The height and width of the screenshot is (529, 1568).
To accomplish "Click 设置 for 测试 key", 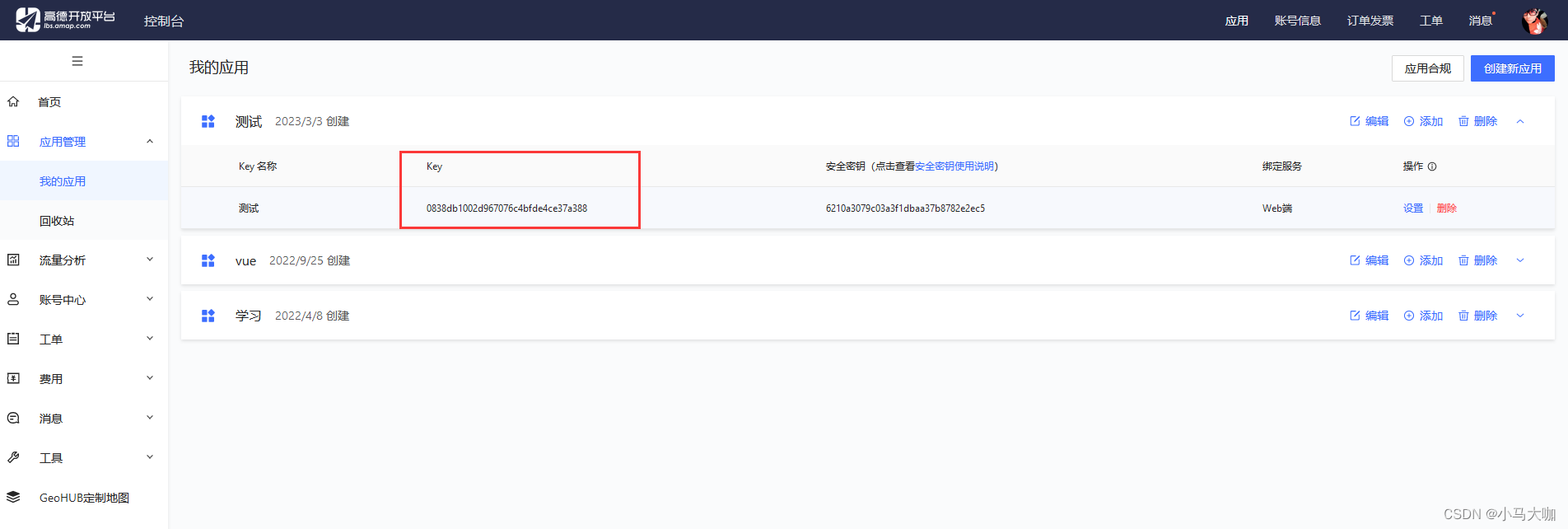I will pos(1413,208).
